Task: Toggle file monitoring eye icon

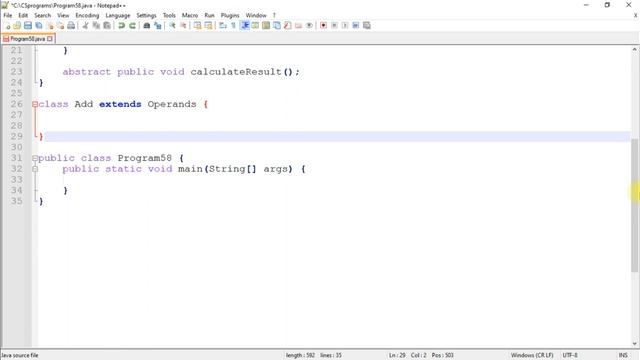Action: (x=309, y=26)
